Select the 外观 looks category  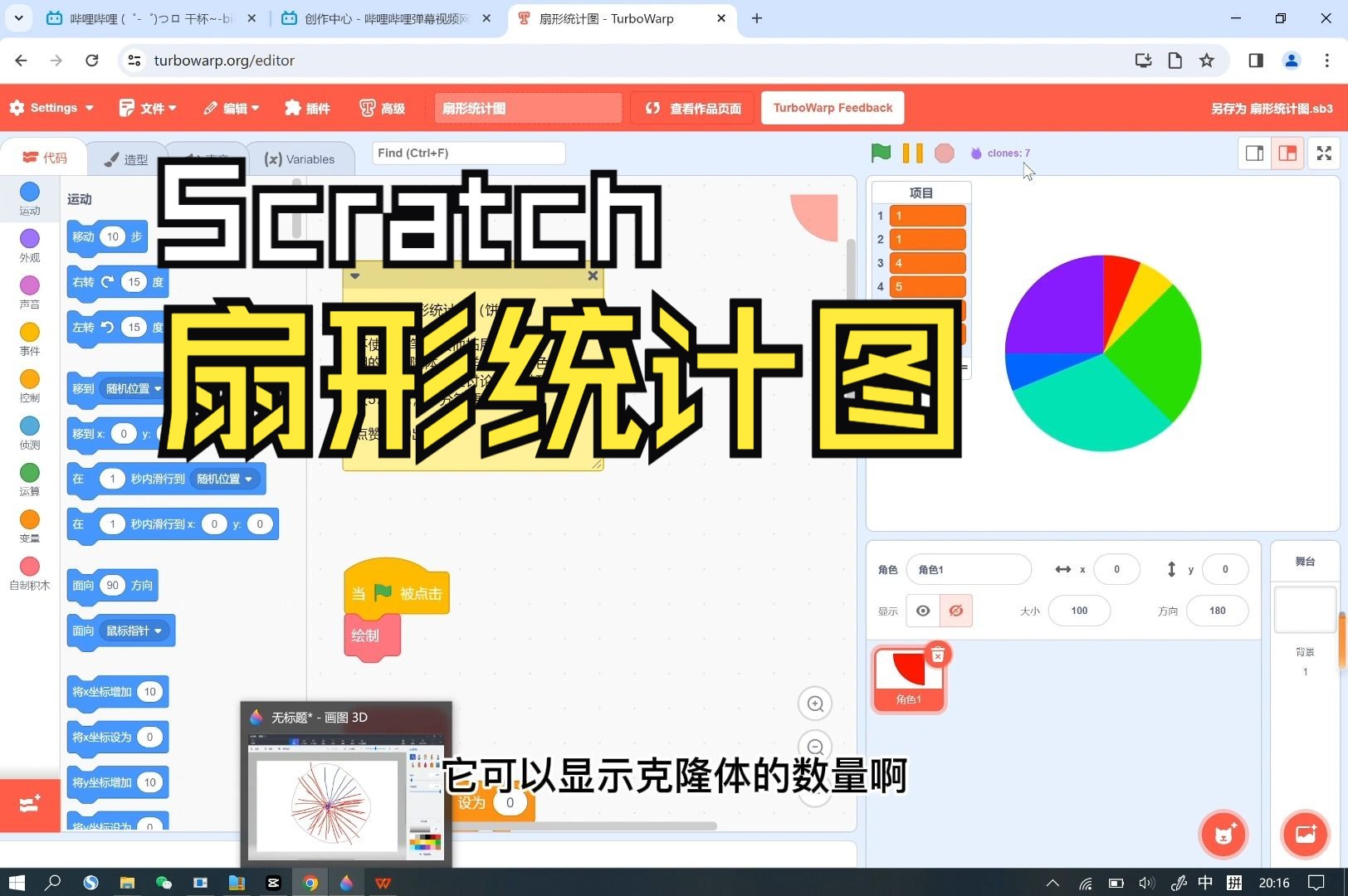30,246
